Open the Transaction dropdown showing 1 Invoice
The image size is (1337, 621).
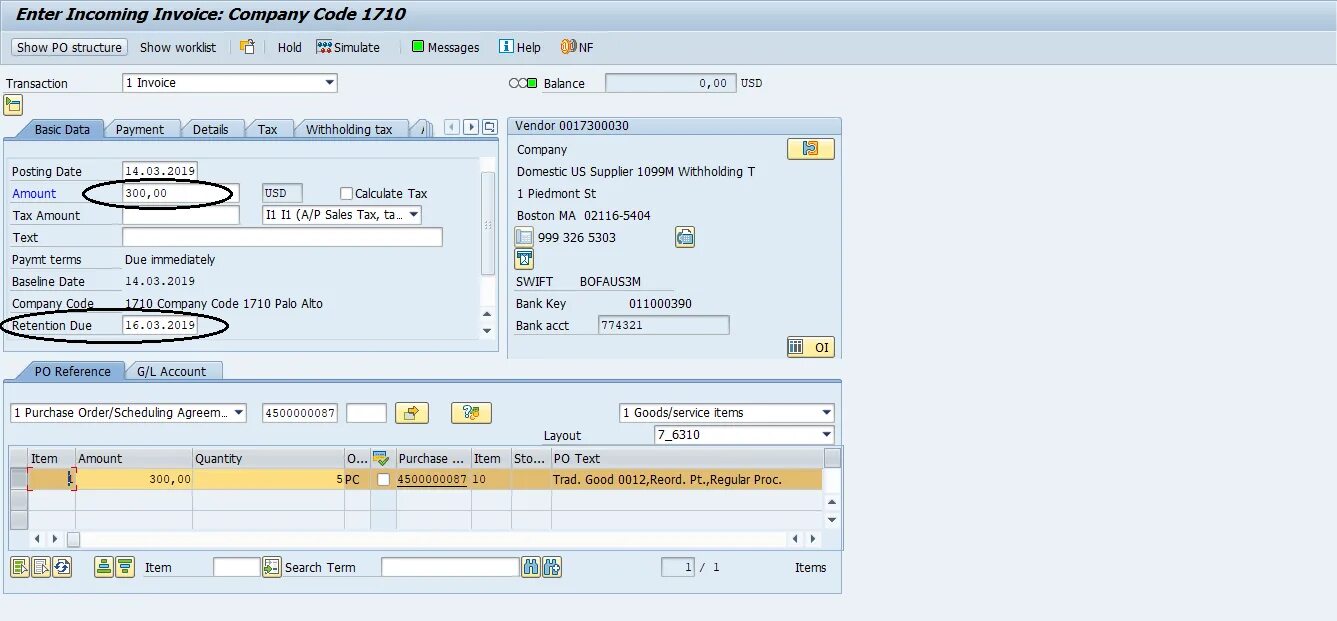(x=330, y=83)
